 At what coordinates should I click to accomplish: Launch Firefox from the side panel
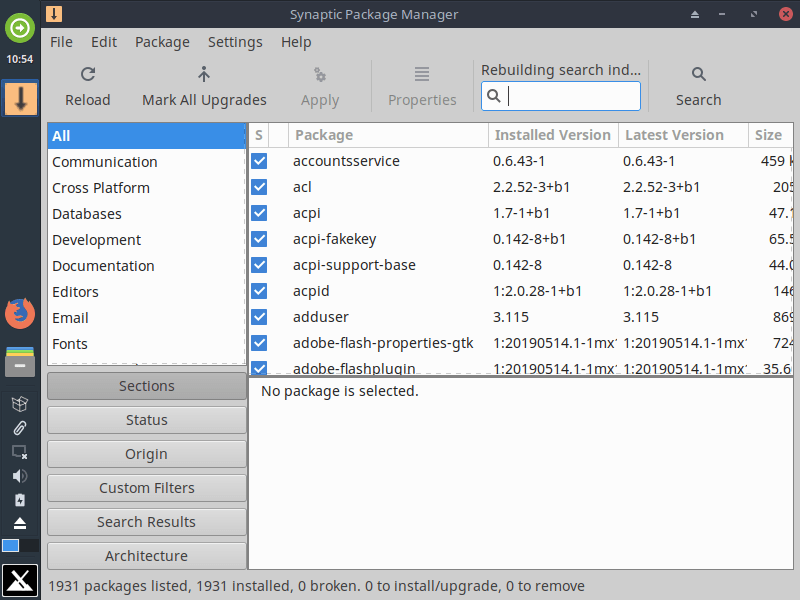19,313
